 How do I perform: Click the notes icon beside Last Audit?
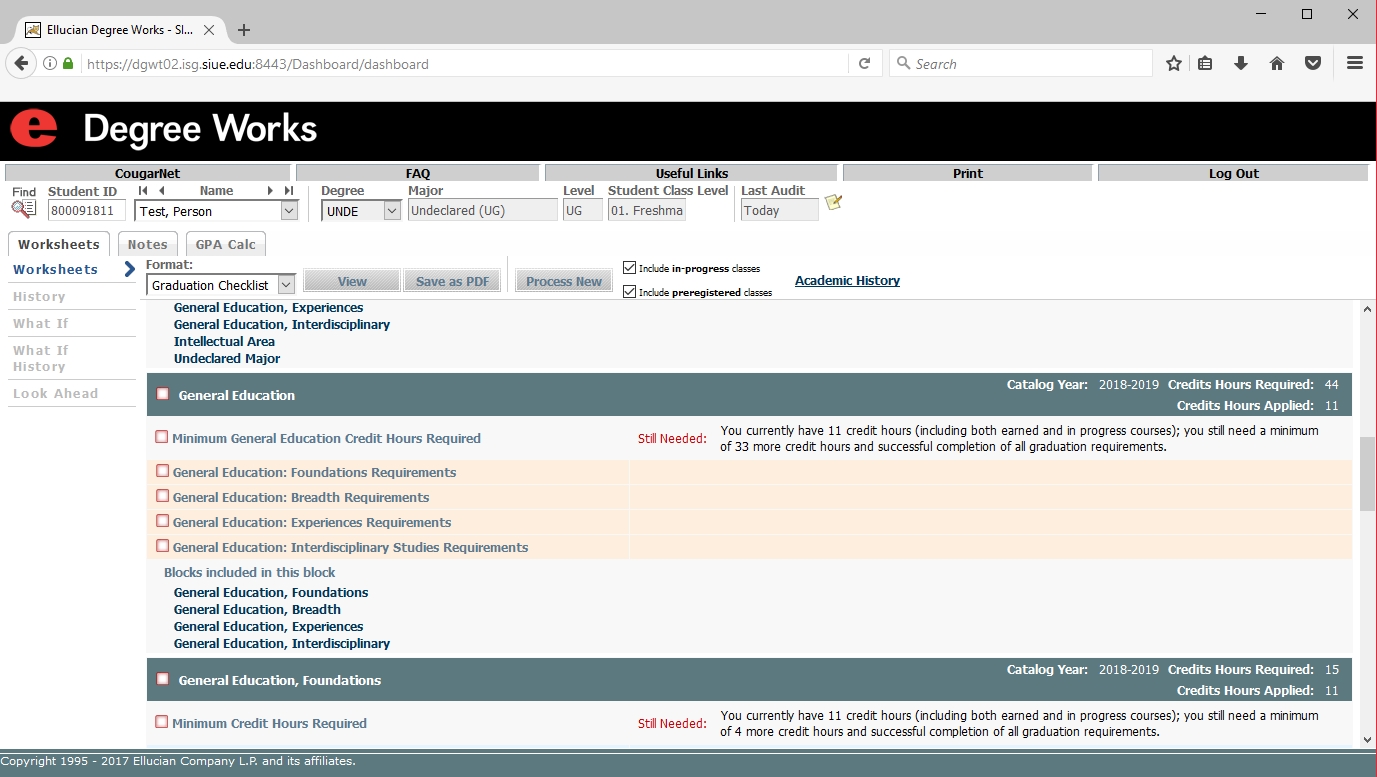(833, 203)
